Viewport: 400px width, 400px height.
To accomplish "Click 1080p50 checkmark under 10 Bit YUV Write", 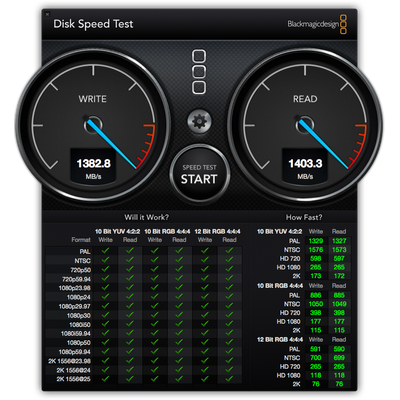I will 105,342.
